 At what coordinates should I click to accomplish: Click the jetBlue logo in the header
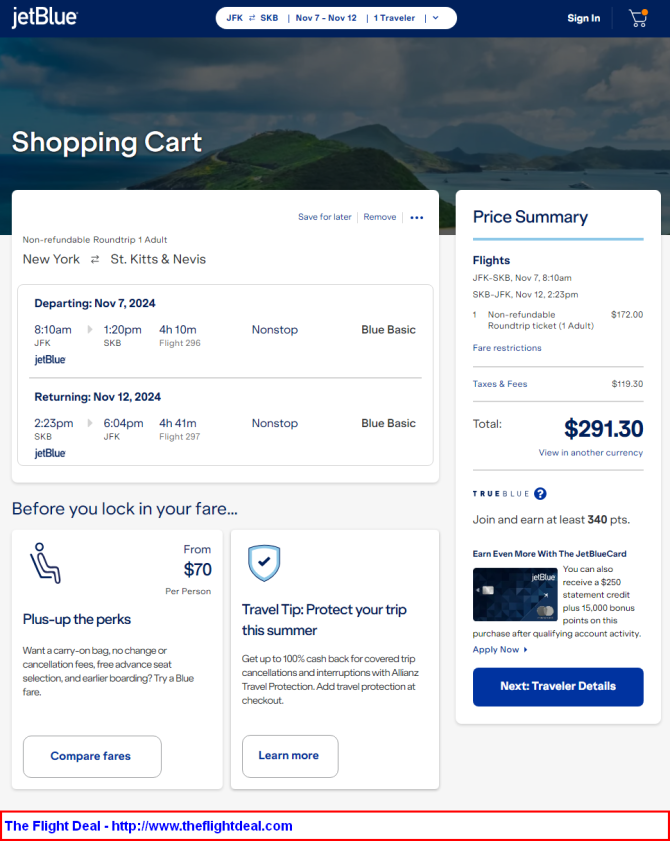[45, 18]
